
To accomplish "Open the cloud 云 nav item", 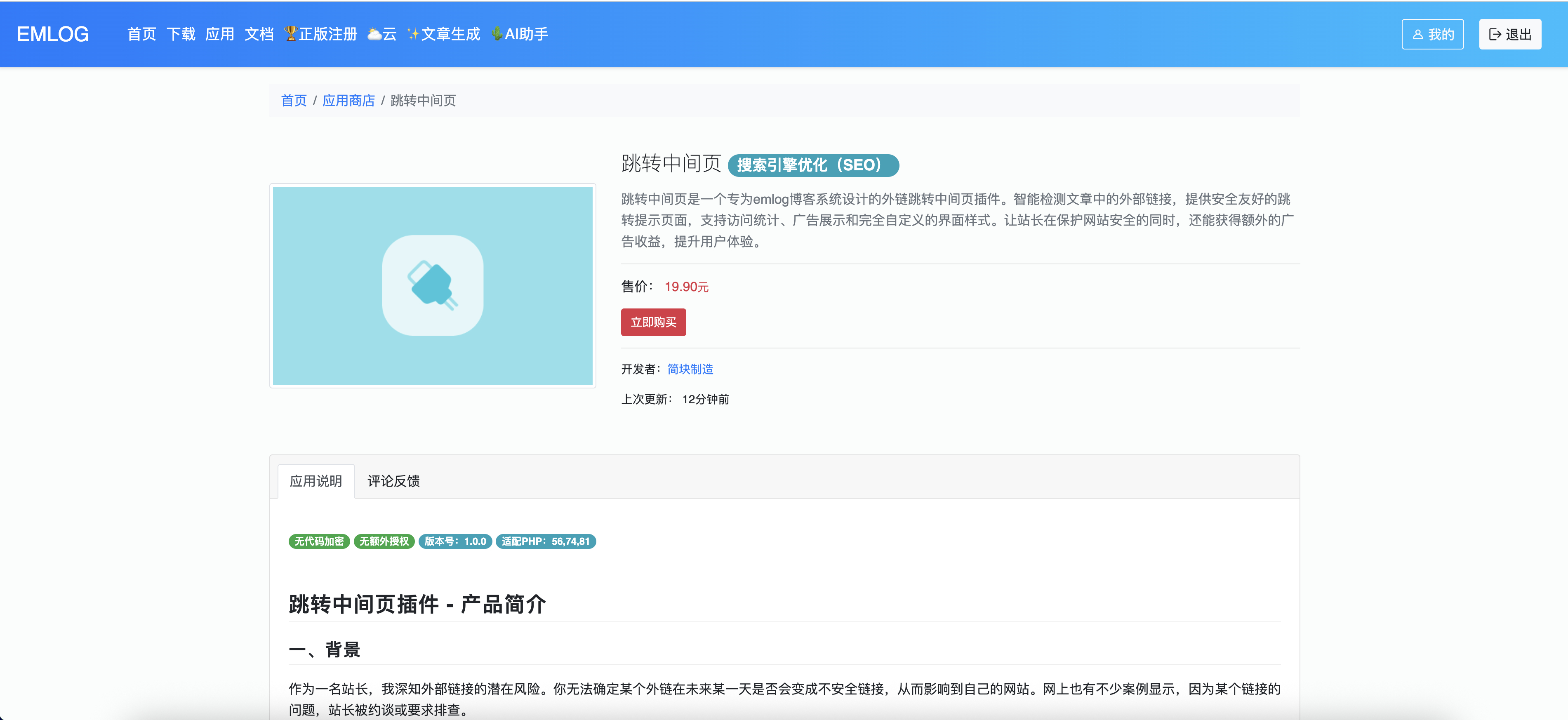I will [x=382, y=34].
